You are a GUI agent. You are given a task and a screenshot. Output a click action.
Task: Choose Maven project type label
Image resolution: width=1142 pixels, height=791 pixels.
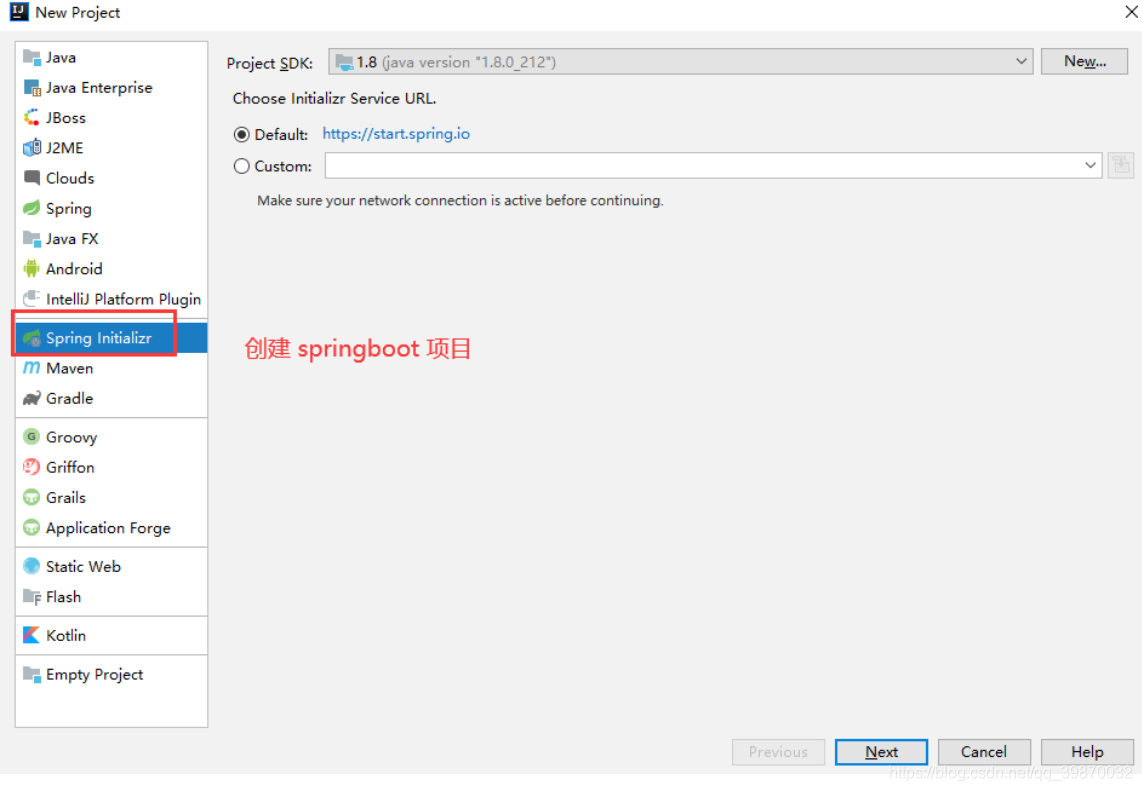pyautogui.click(x=70, y=369)
